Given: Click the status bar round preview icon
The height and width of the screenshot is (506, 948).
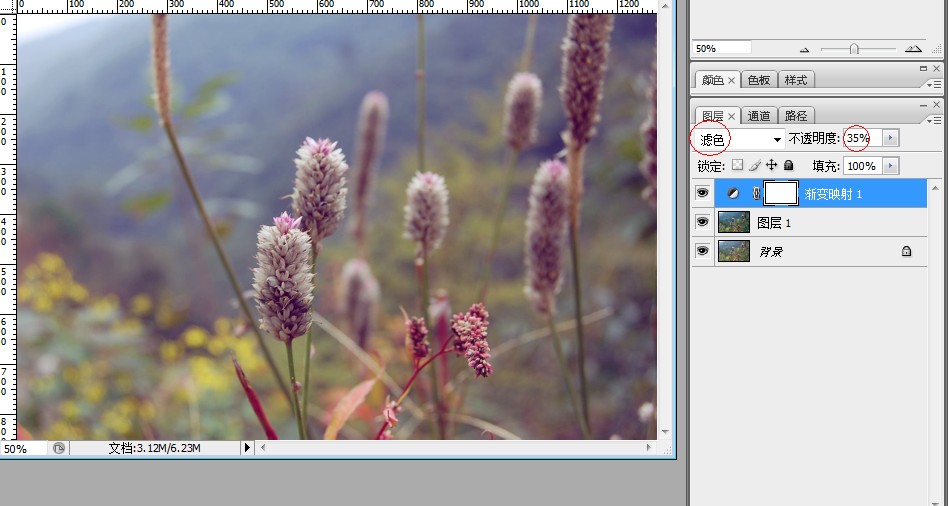Looking at the screenshot, I should click(x=59, y=449).
